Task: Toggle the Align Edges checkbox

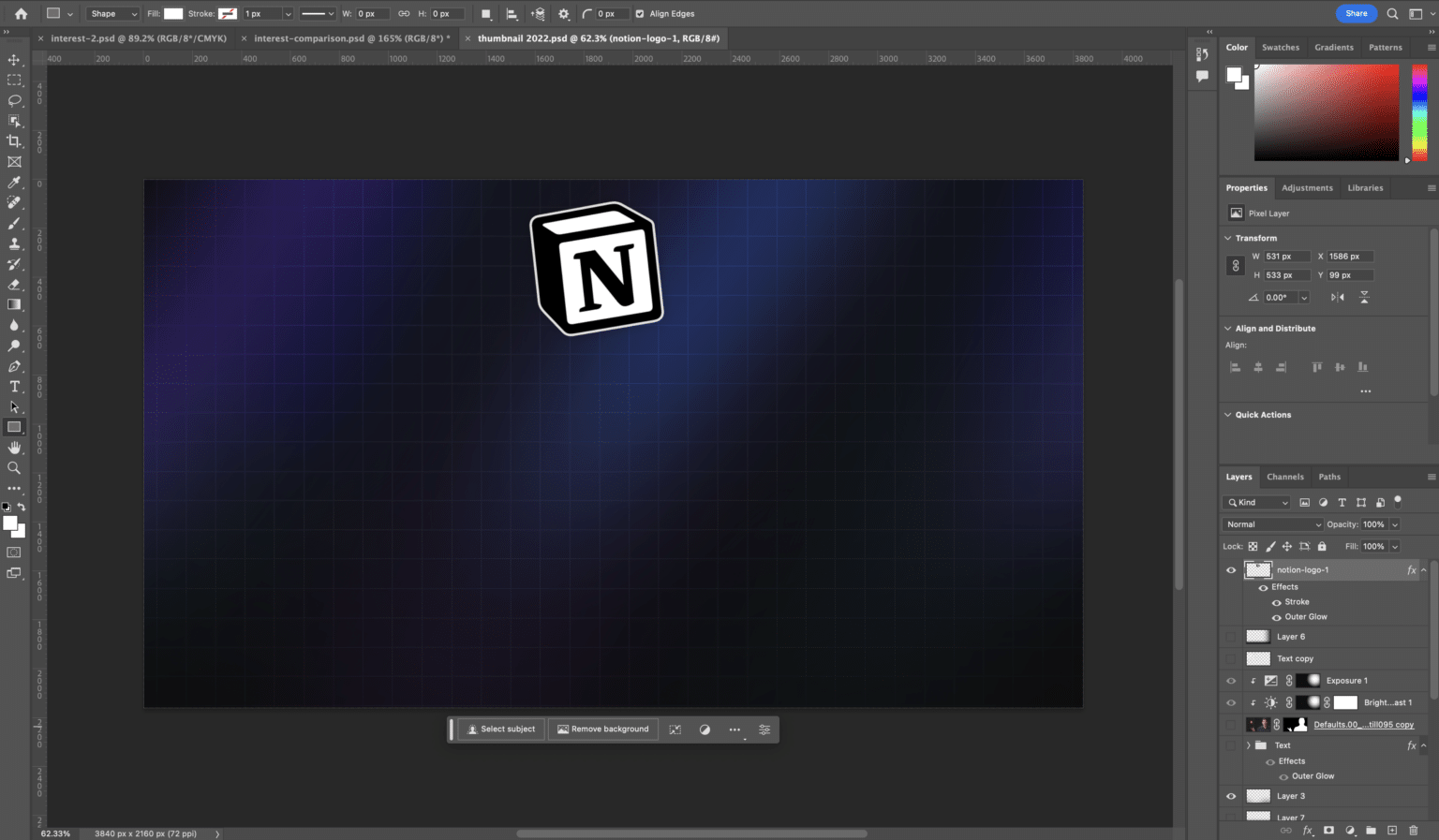Action: (x=640, y=14)
